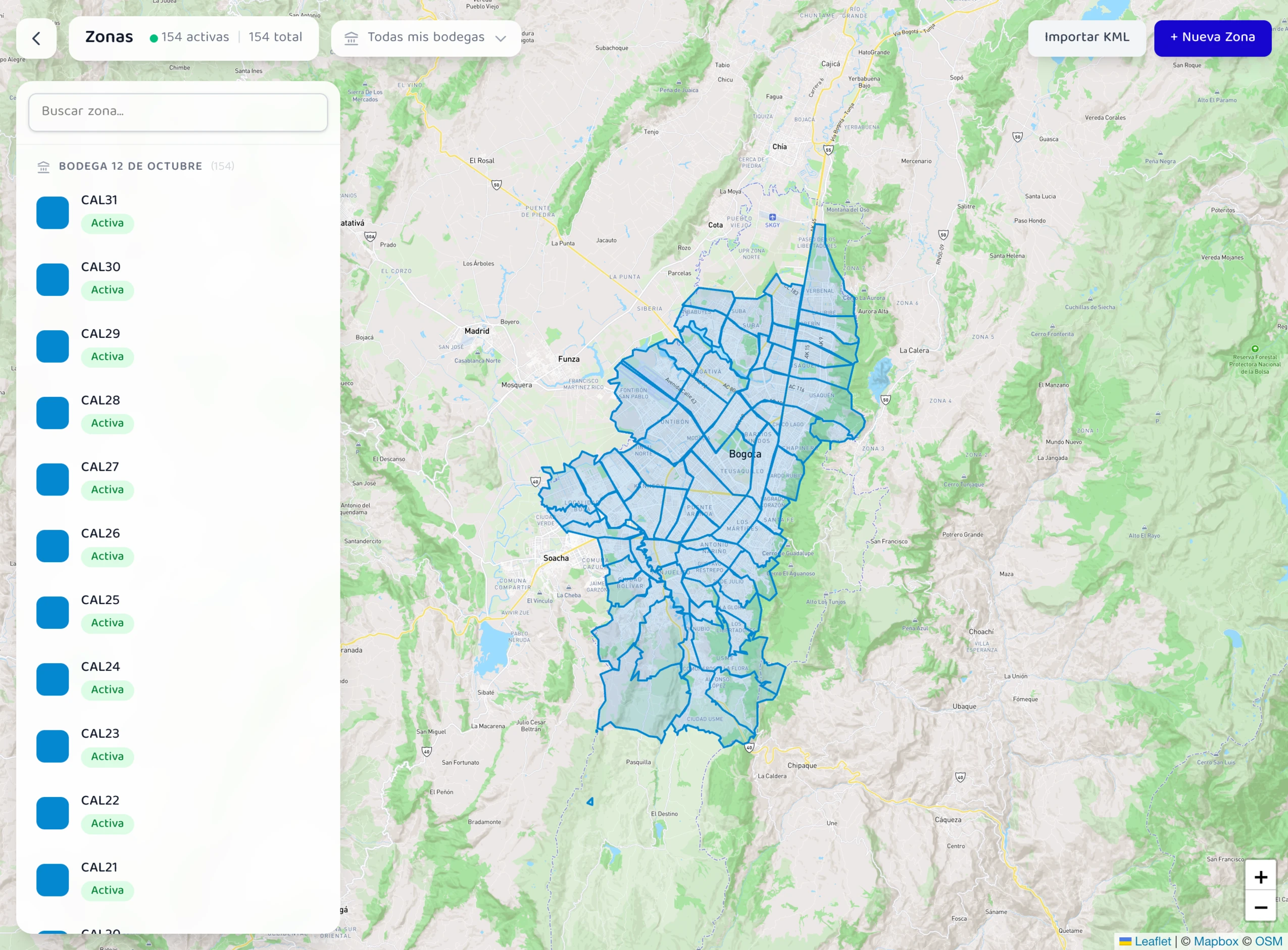Open the Mapbox attribution link
Viewport: 1288px width, 950px height.
click(x=1216, y=941)
